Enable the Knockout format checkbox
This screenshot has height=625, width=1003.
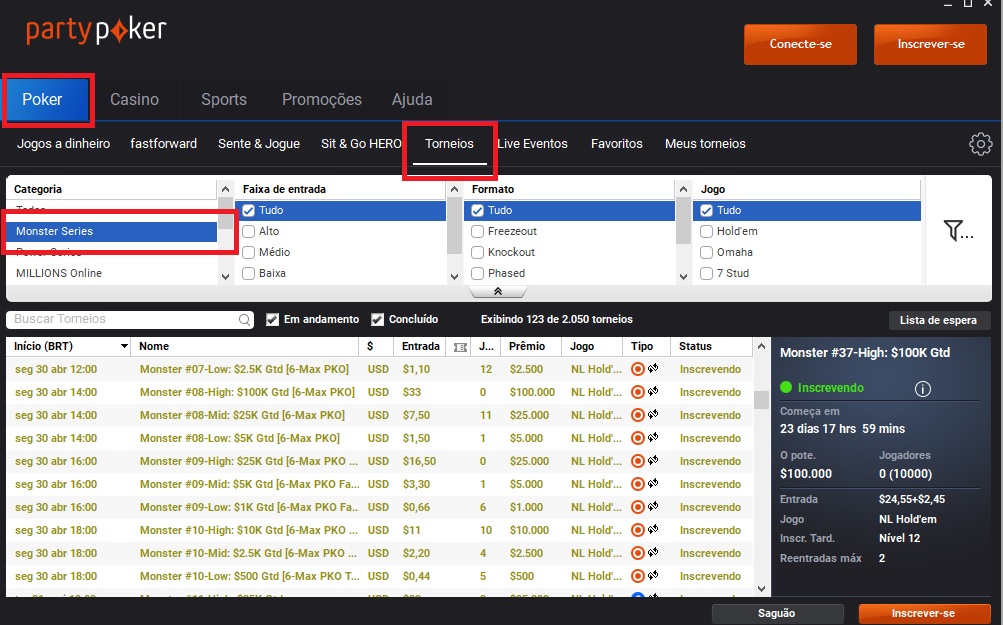coord(477,253)
